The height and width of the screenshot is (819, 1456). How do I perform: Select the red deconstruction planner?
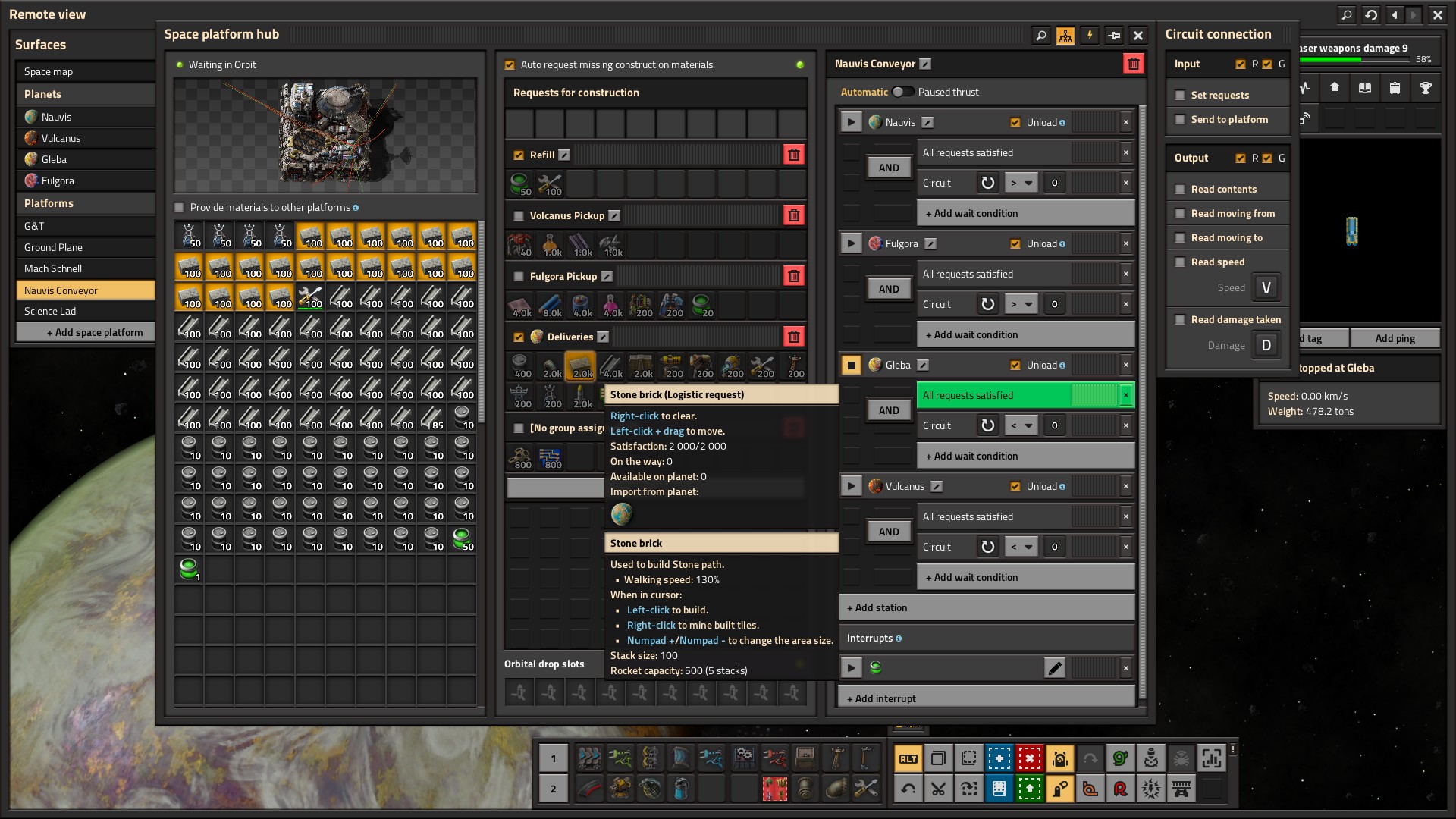pos(1029,758)
